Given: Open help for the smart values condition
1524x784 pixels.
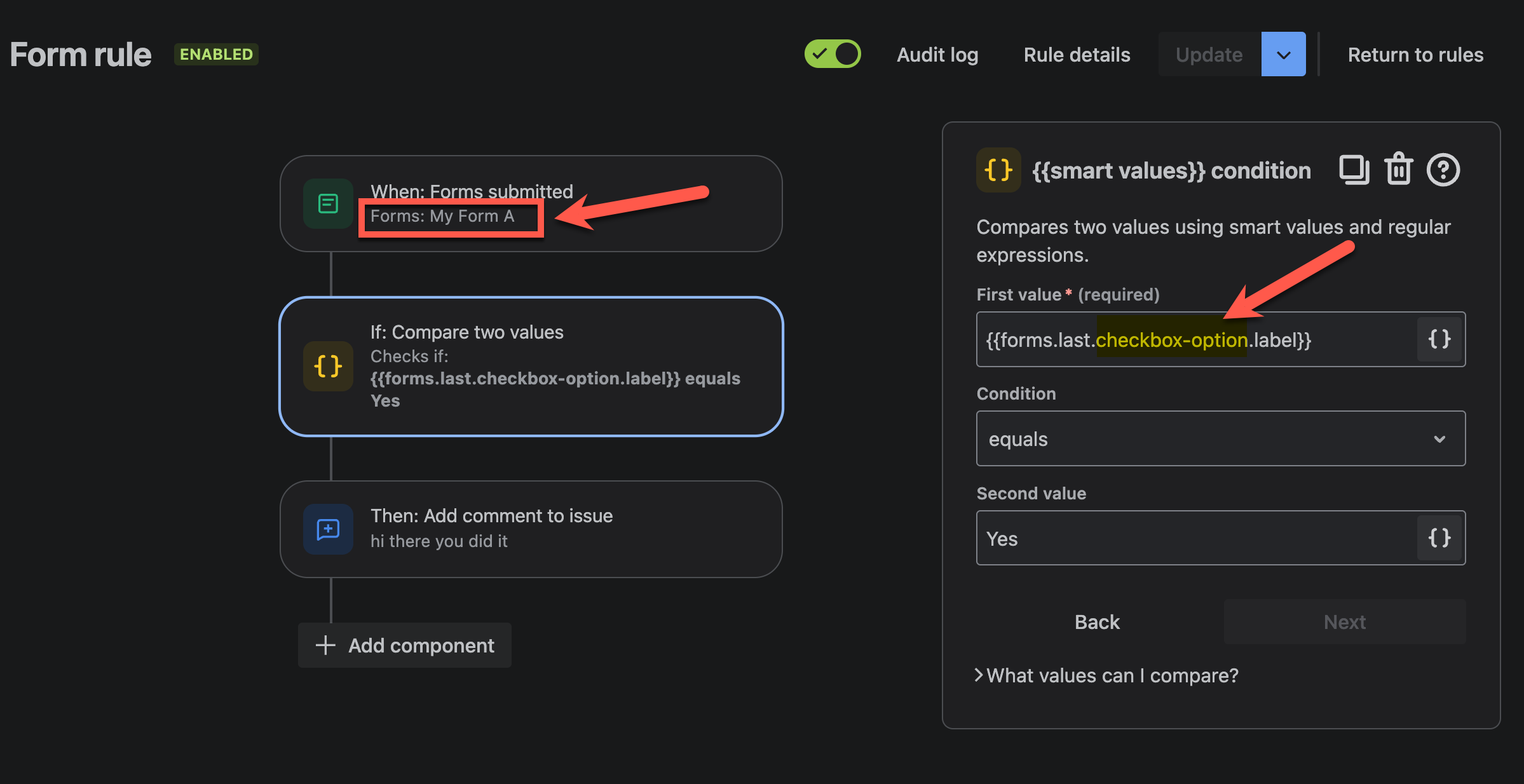Looking at the screenshot, I should (x=1443, y=170).
